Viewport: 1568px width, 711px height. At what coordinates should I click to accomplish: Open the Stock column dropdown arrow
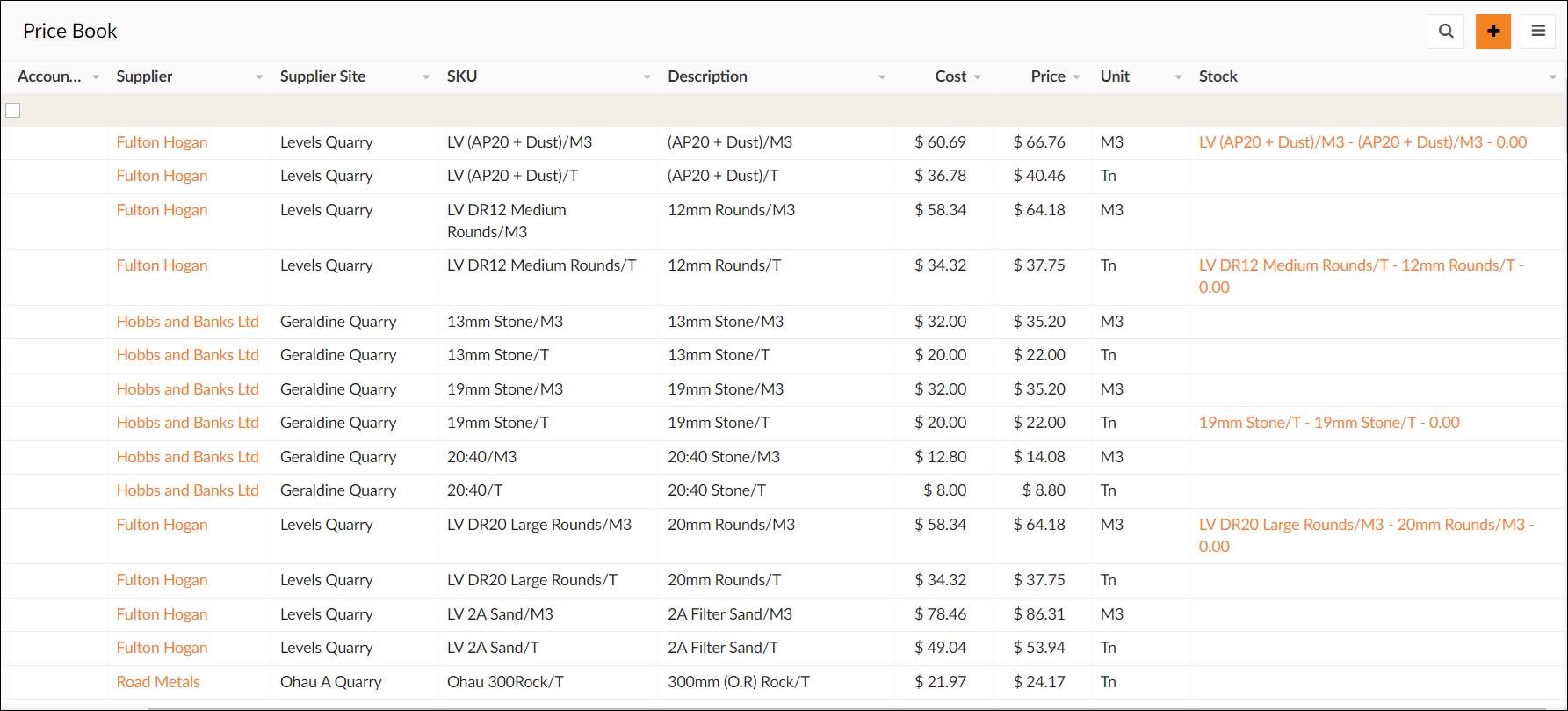[1553, 77]
